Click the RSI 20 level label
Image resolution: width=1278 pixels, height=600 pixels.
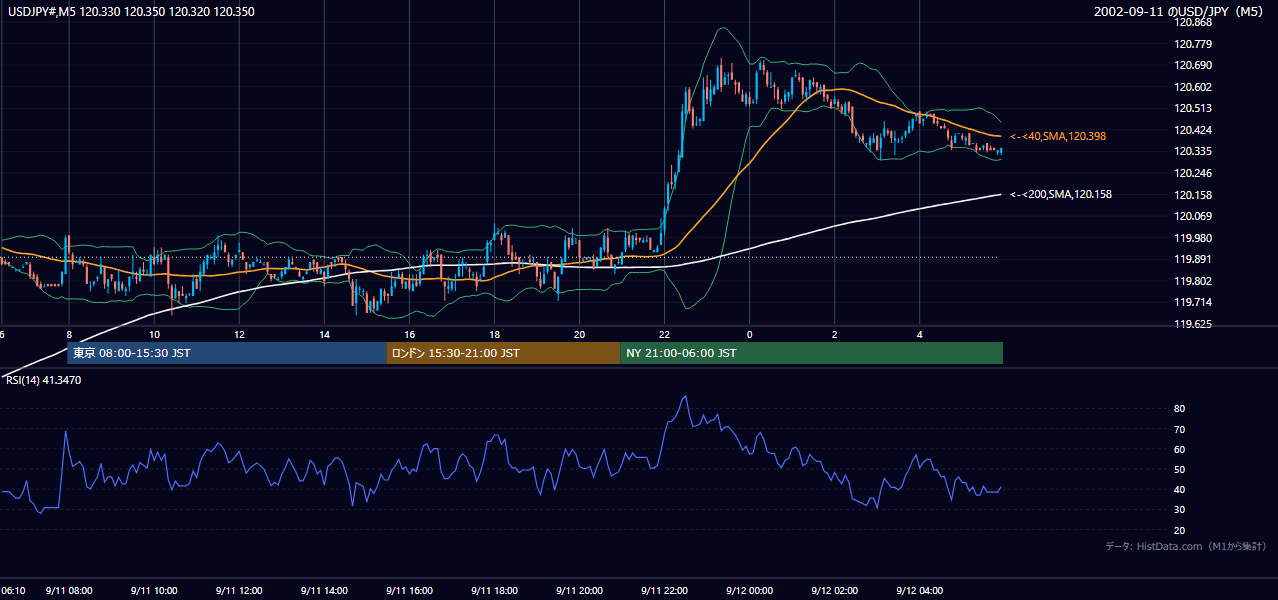(x=1179, y=530)
